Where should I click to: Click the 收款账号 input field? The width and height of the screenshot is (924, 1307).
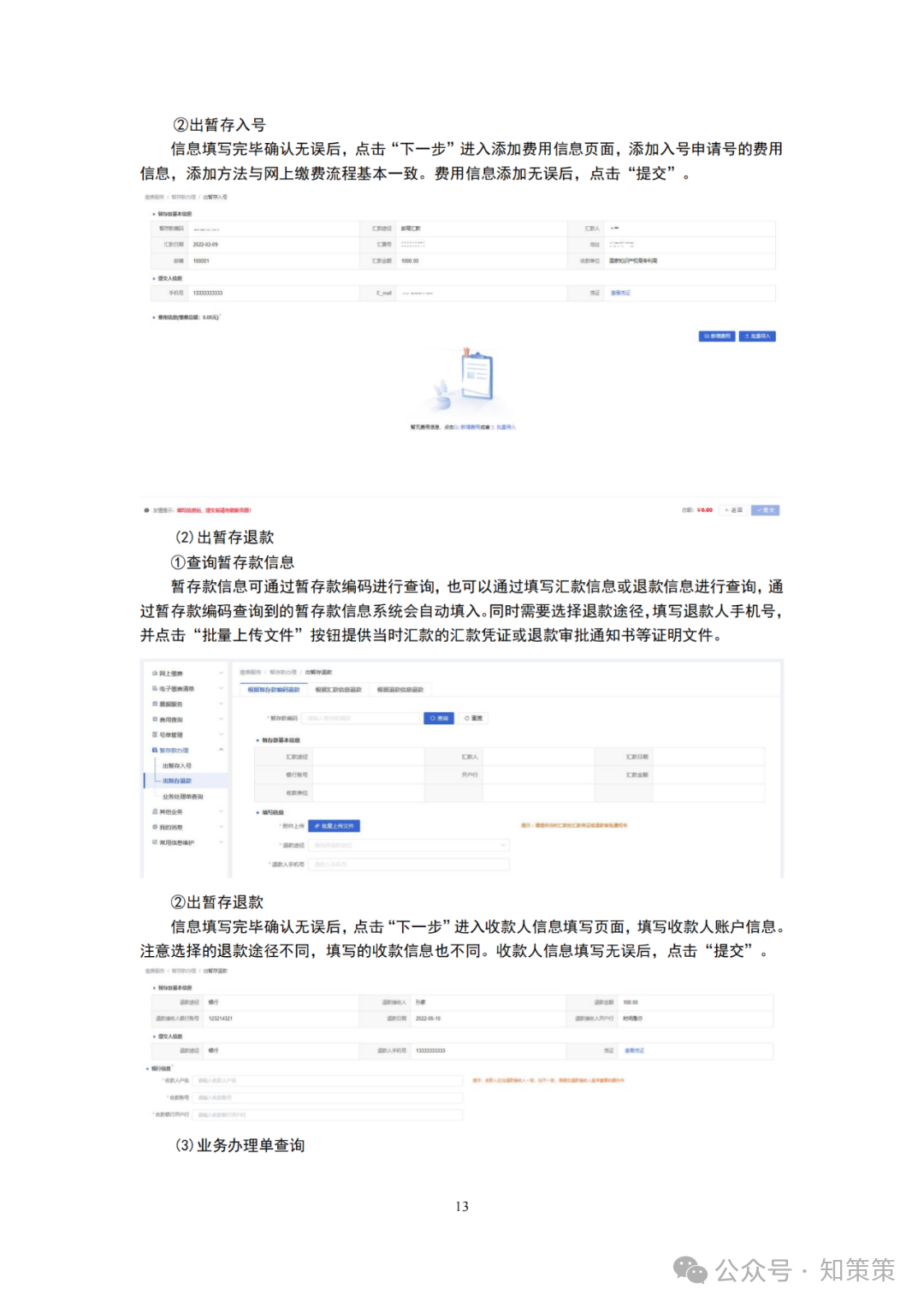pyautogui.click(x=328, y=1098)
